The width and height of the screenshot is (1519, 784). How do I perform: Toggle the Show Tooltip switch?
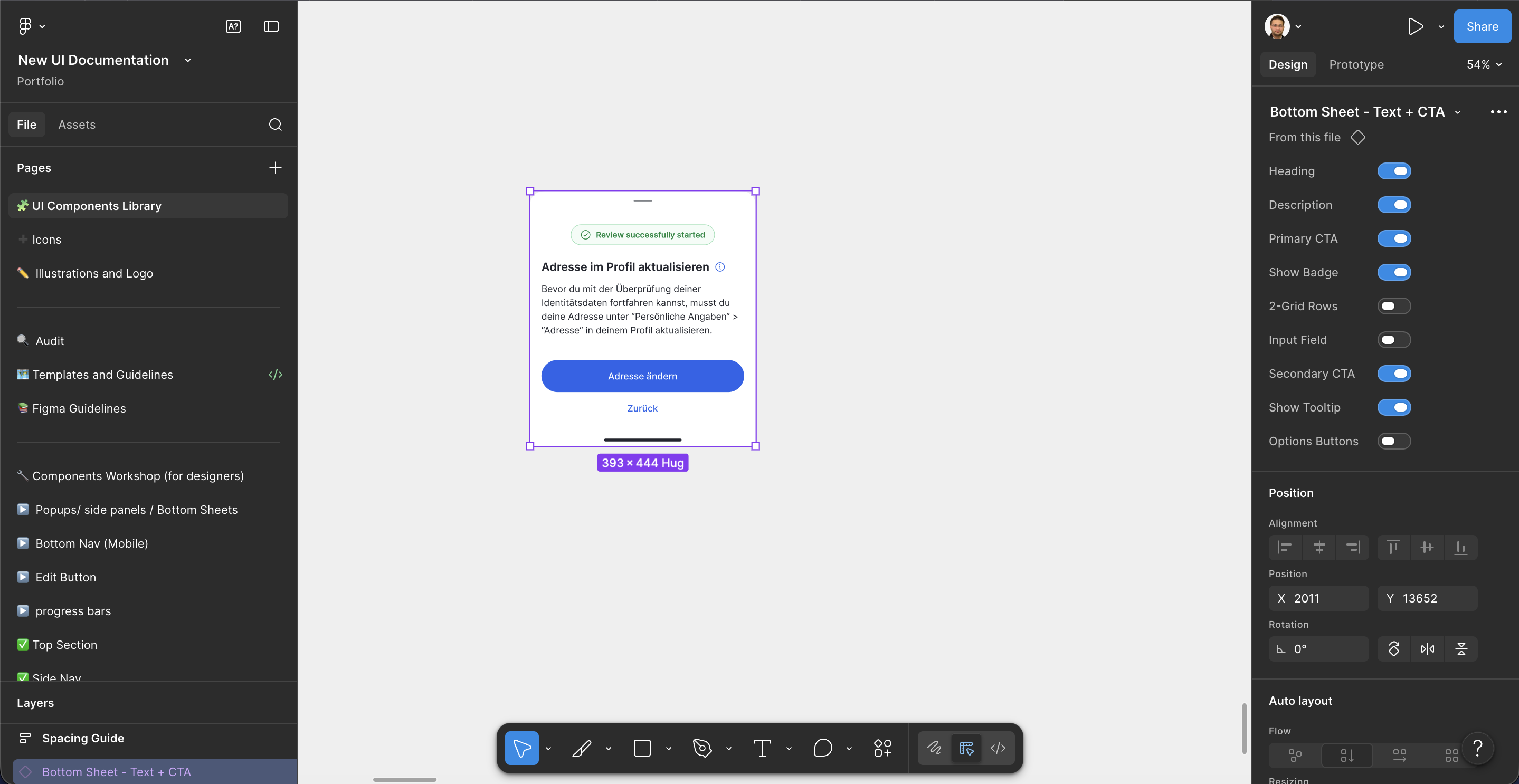[x=1394, y=407]
